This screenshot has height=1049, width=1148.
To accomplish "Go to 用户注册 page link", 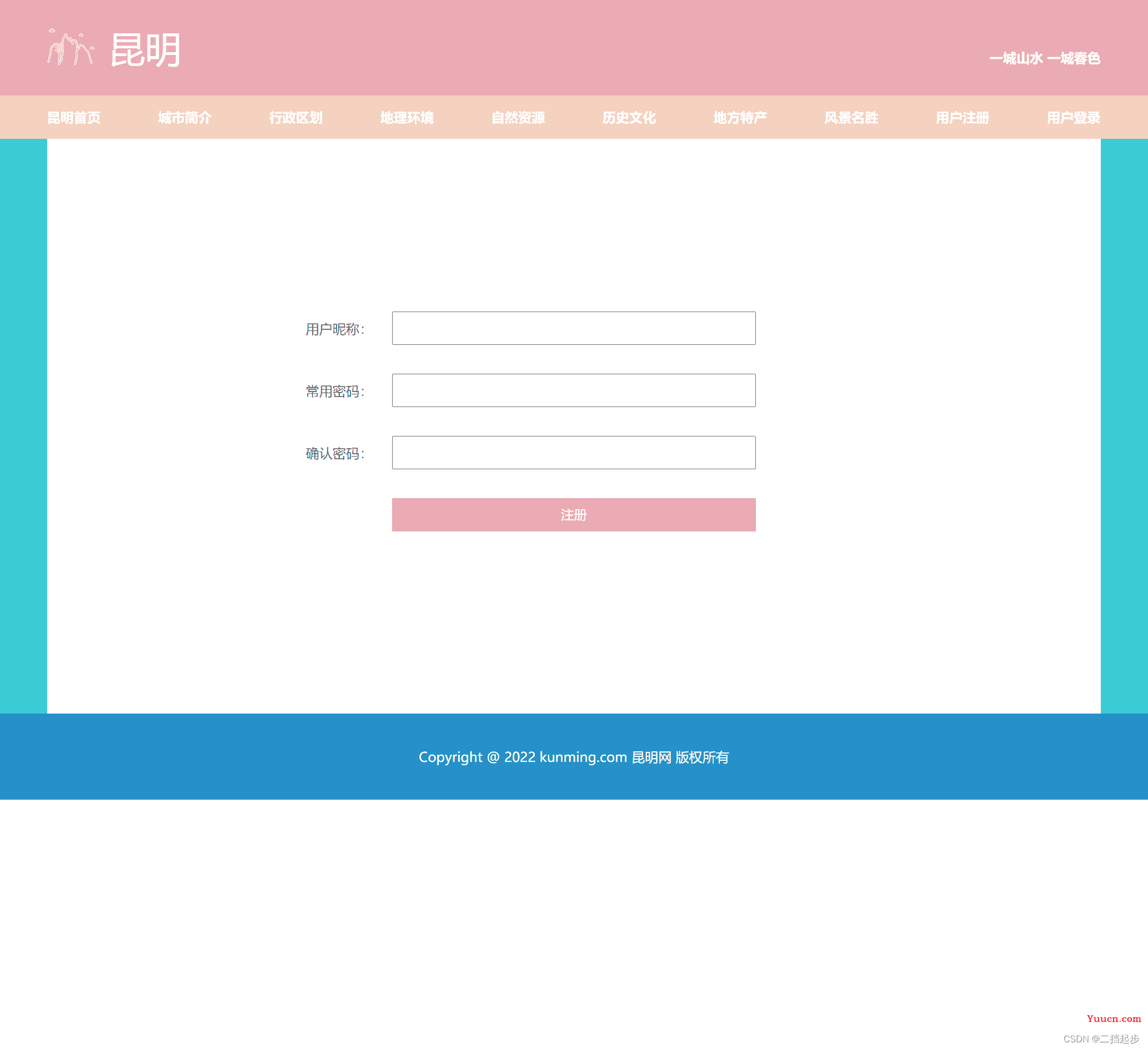I will [x=962, y=117].
